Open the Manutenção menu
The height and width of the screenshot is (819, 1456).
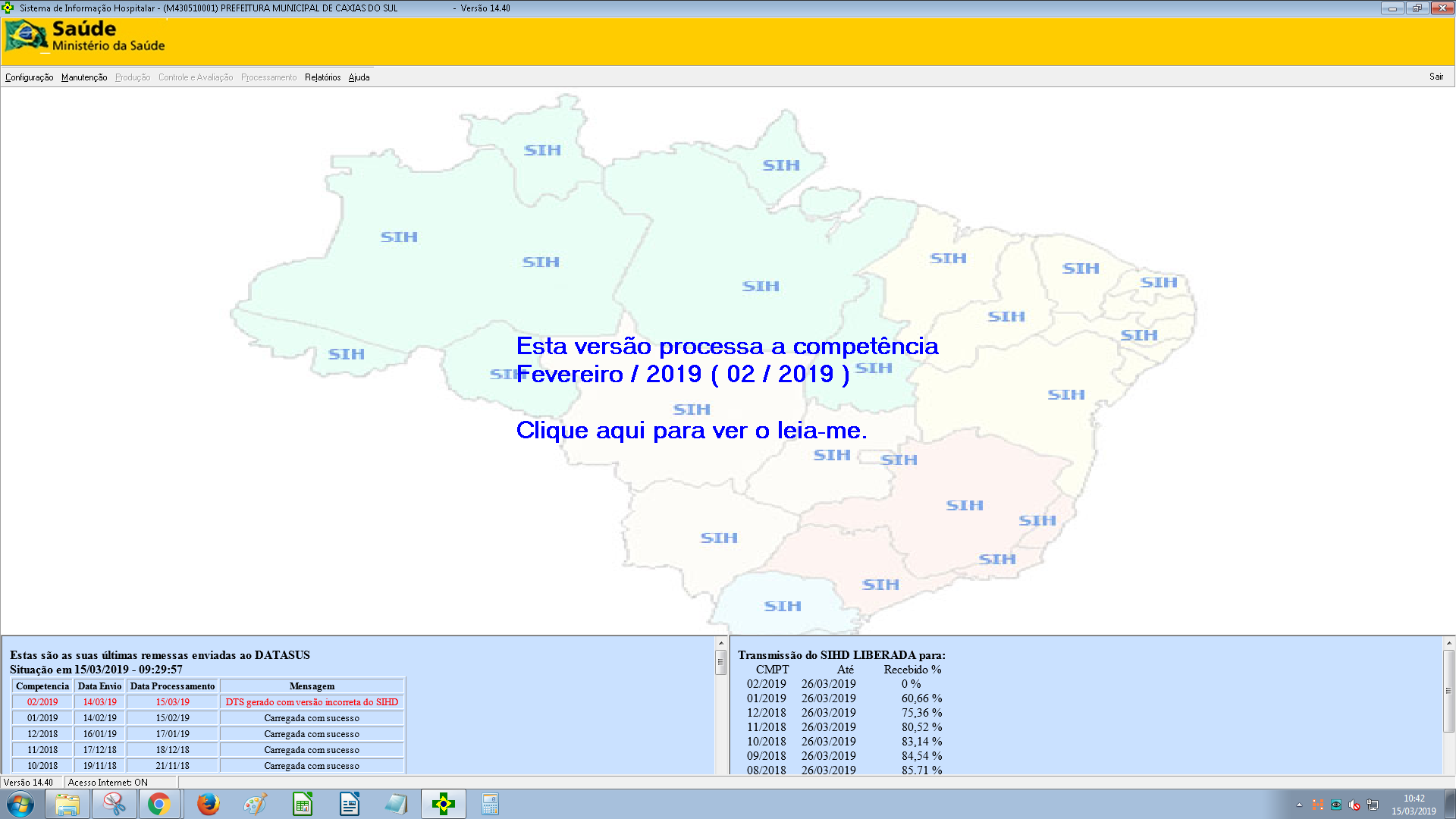tap(84, 77)
